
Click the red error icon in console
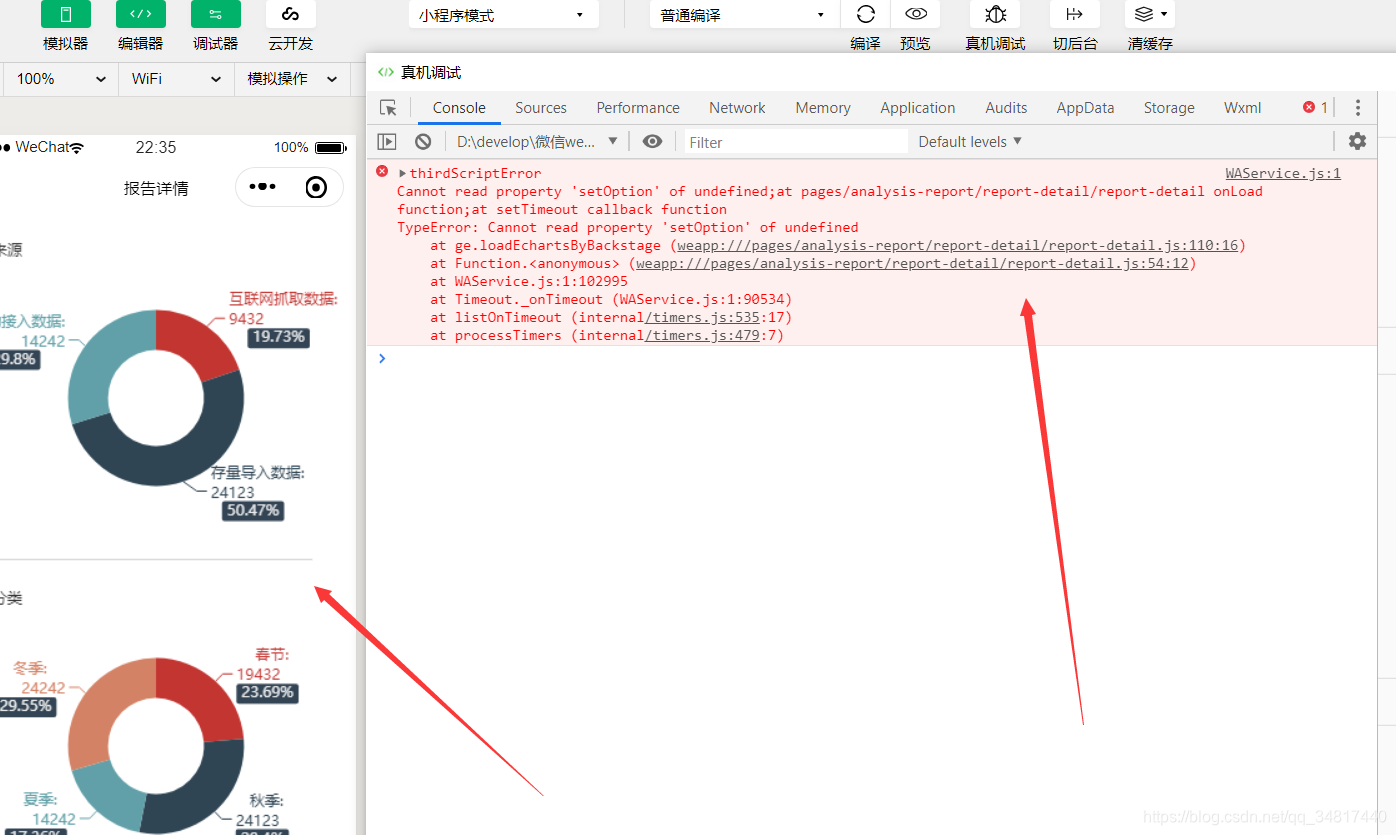[x=382, y=172]
